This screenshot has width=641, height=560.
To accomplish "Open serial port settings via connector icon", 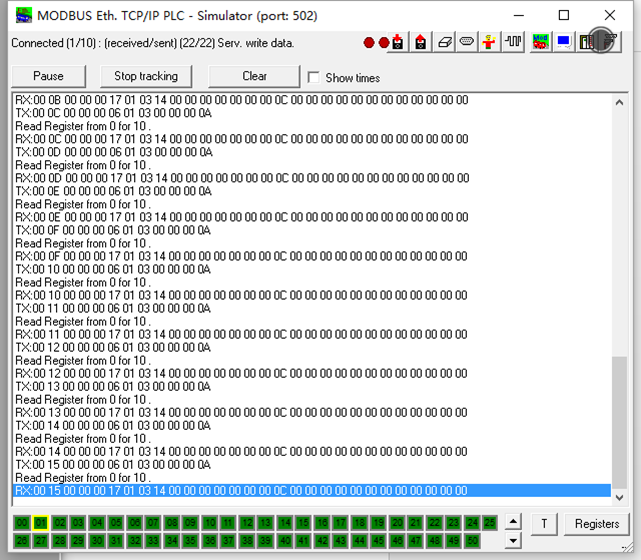I will coord(467,42).
